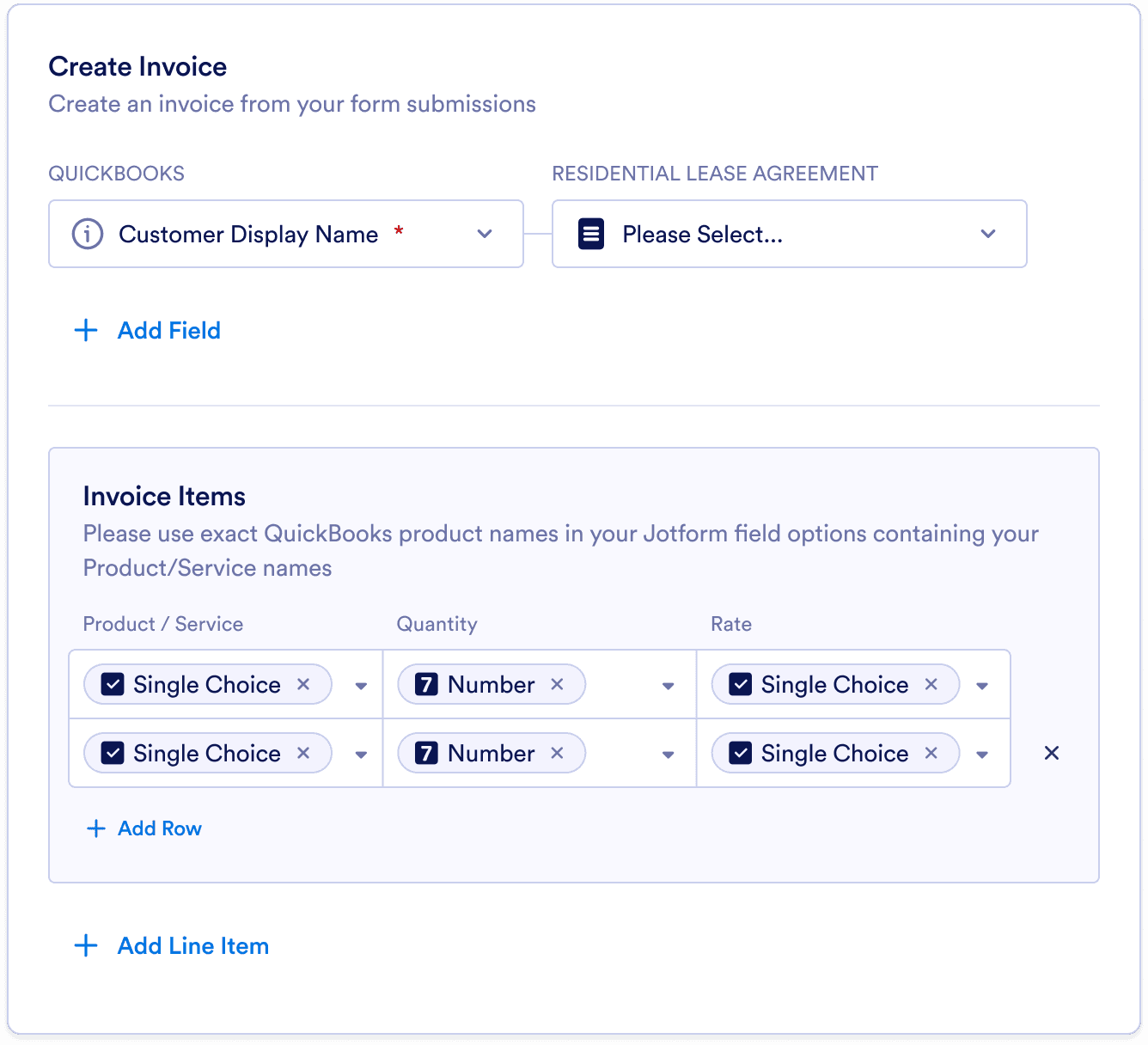The width and height of the screenshot is (1148, 1045).
Task: Click the Add Row link
Action: (x=159, y=828)
